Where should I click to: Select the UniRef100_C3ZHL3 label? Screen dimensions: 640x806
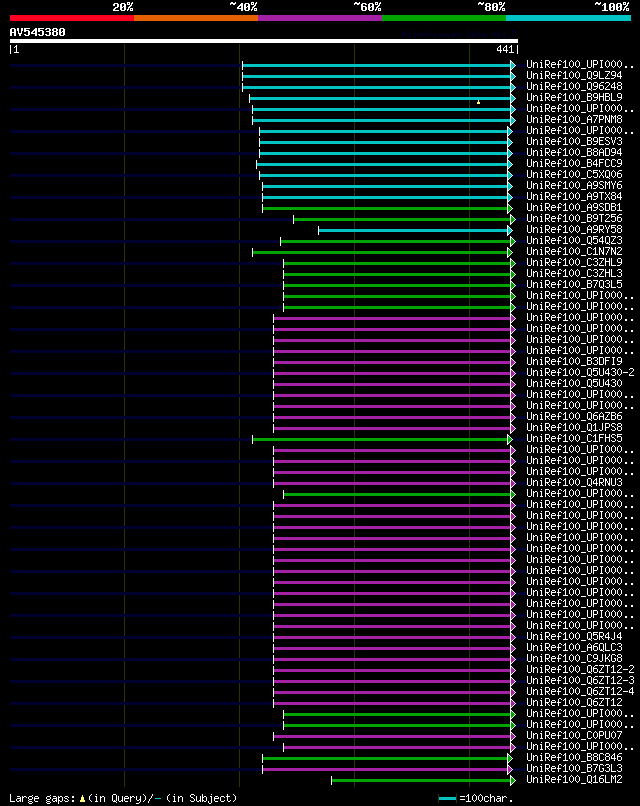[574, 273]
